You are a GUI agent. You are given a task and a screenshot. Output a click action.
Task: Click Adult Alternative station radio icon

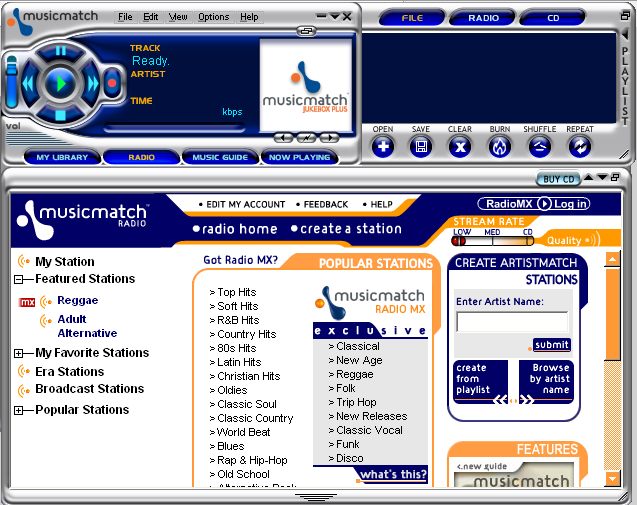46,321
